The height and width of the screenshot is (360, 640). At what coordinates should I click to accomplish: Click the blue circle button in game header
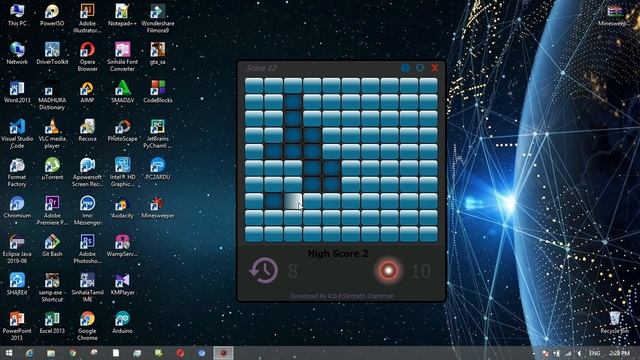coord(405,68)
